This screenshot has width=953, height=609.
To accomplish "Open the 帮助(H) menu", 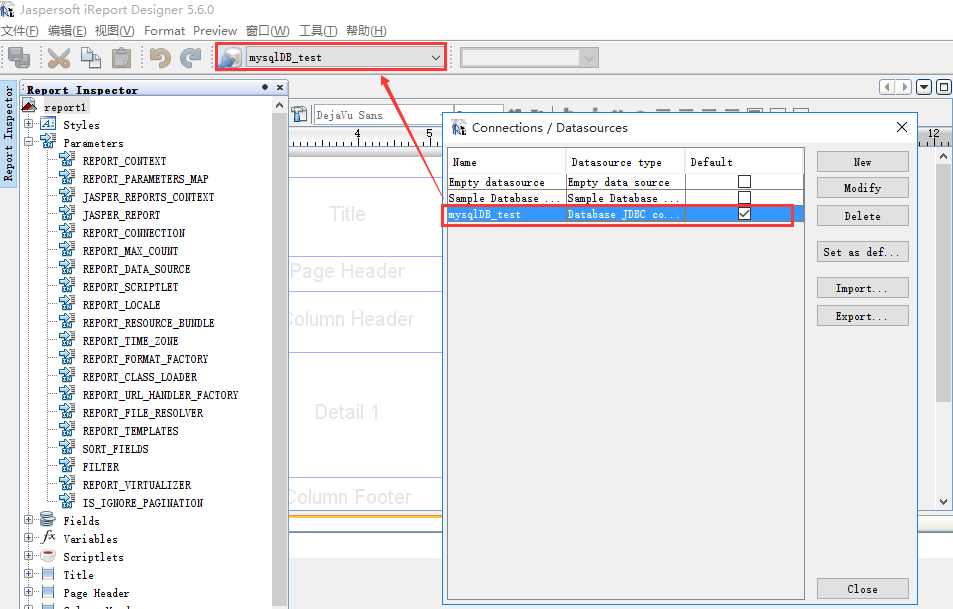I will [366, 31].
